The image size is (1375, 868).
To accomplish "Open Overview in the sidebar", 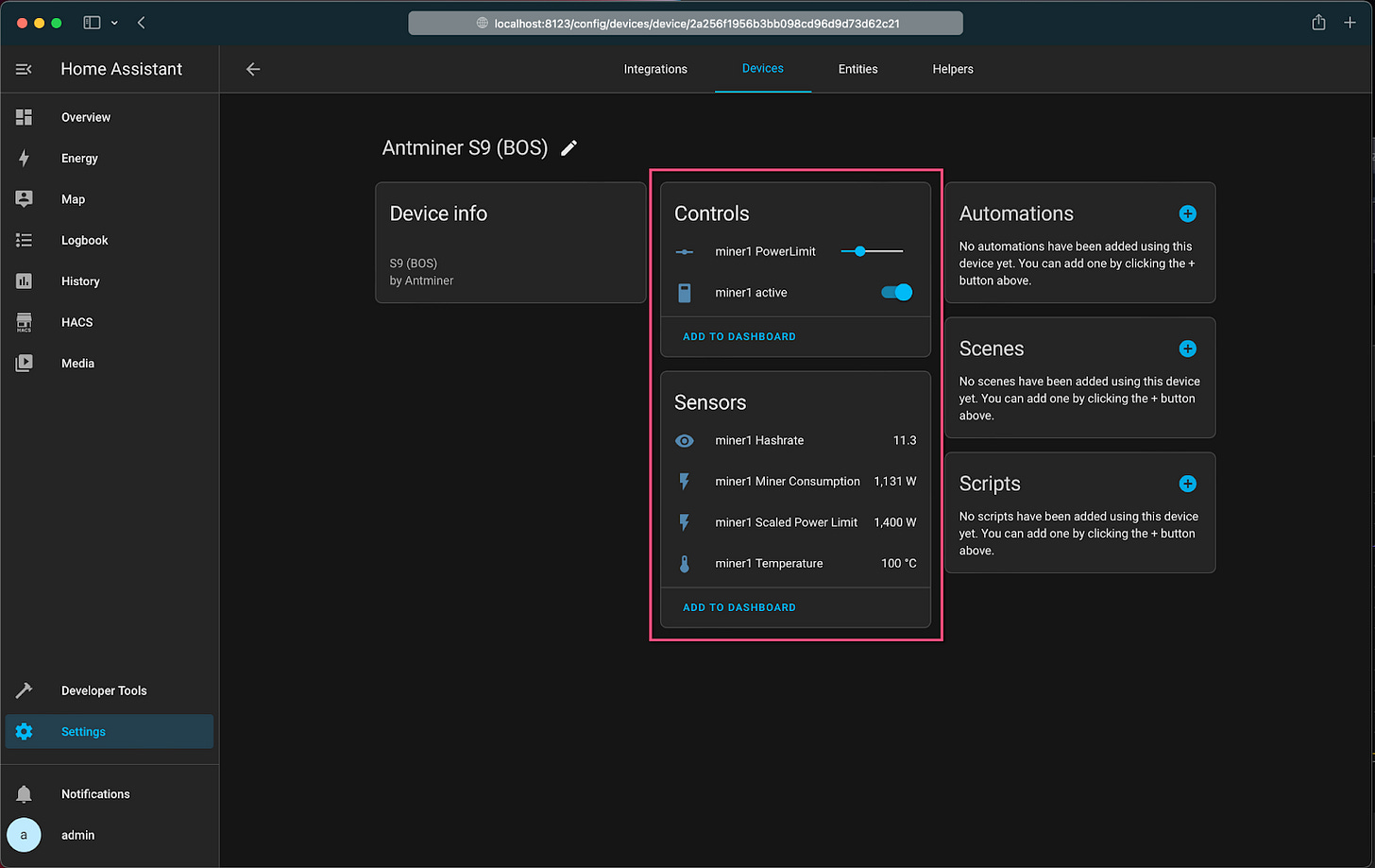I will point(110,117).
